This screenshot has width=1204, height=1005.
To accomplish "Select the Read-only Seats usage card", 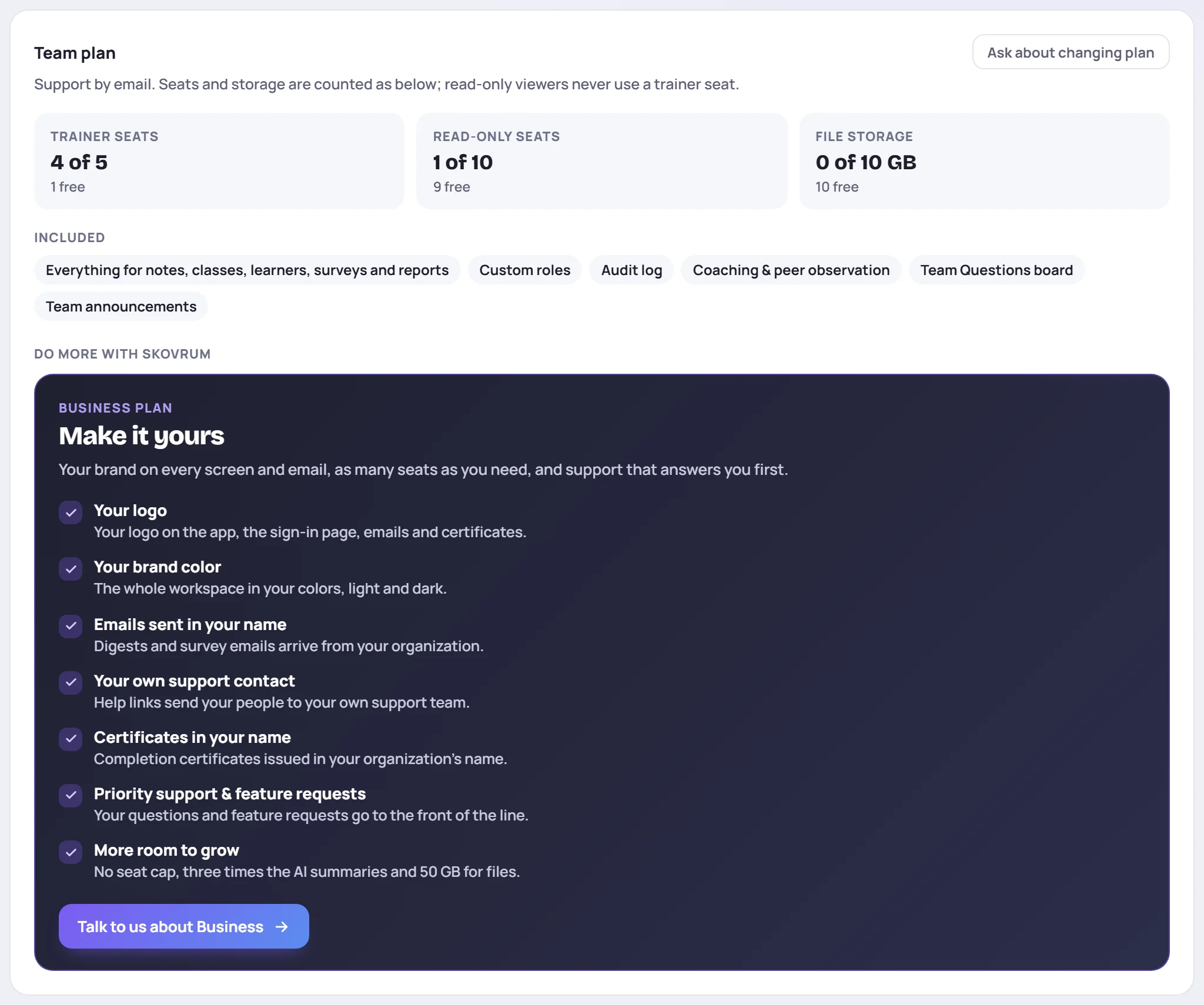I will click(x=602, y=161).
